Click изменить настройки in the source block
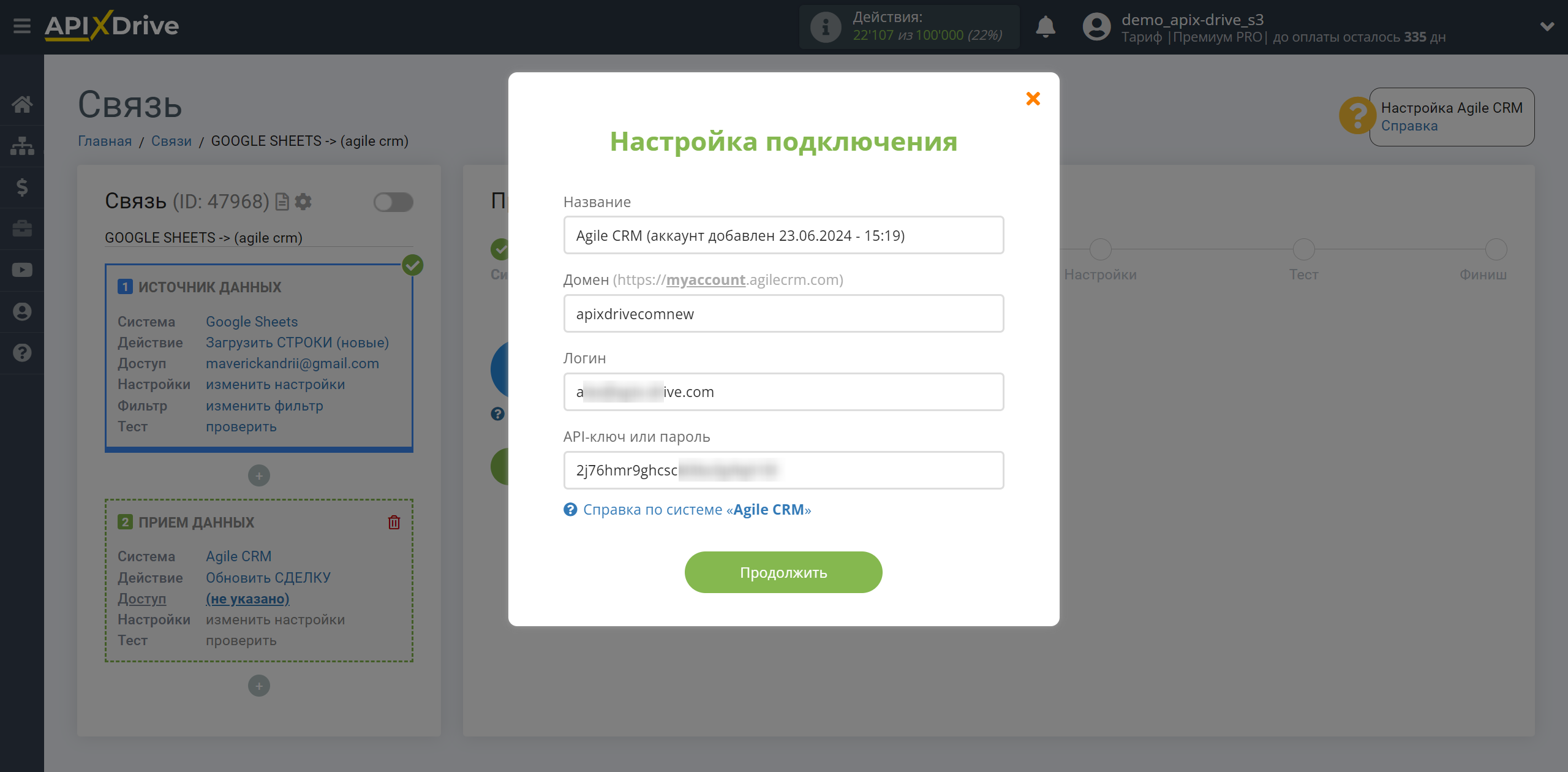Viewport: 1568px width, 772px height. point(275,384)
